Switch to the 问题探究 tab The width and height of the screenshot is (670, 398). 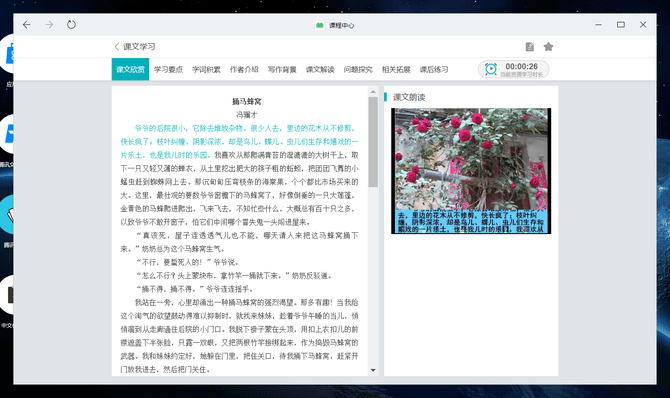[358, 69]
